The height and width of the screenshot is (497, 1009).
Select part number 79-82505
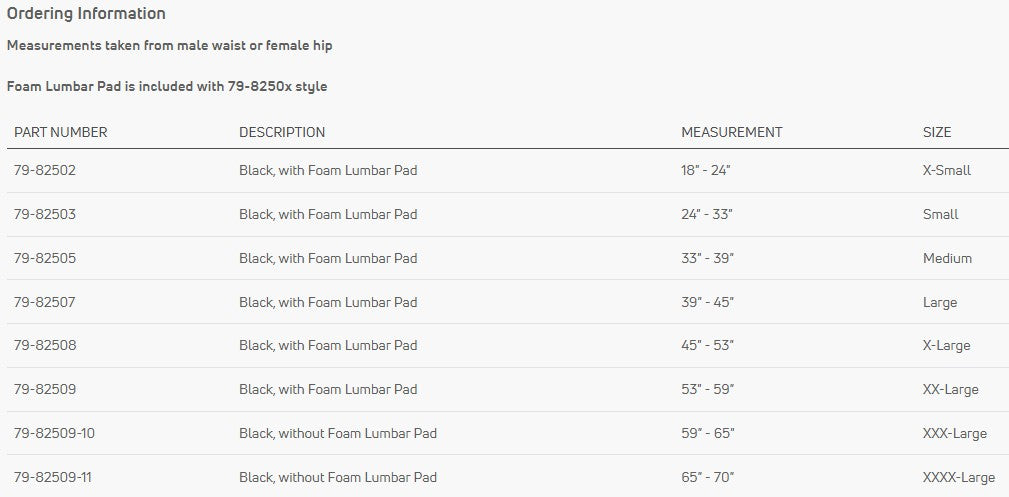tap(45, 258)
